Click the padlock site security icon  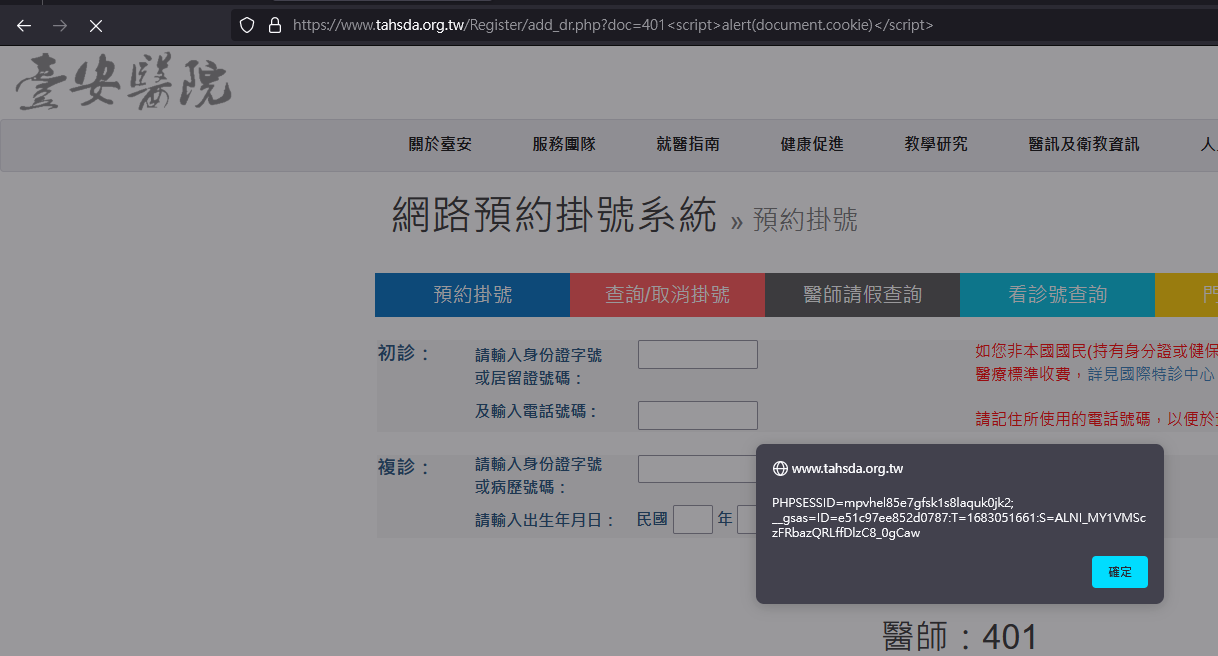point(275,25)
